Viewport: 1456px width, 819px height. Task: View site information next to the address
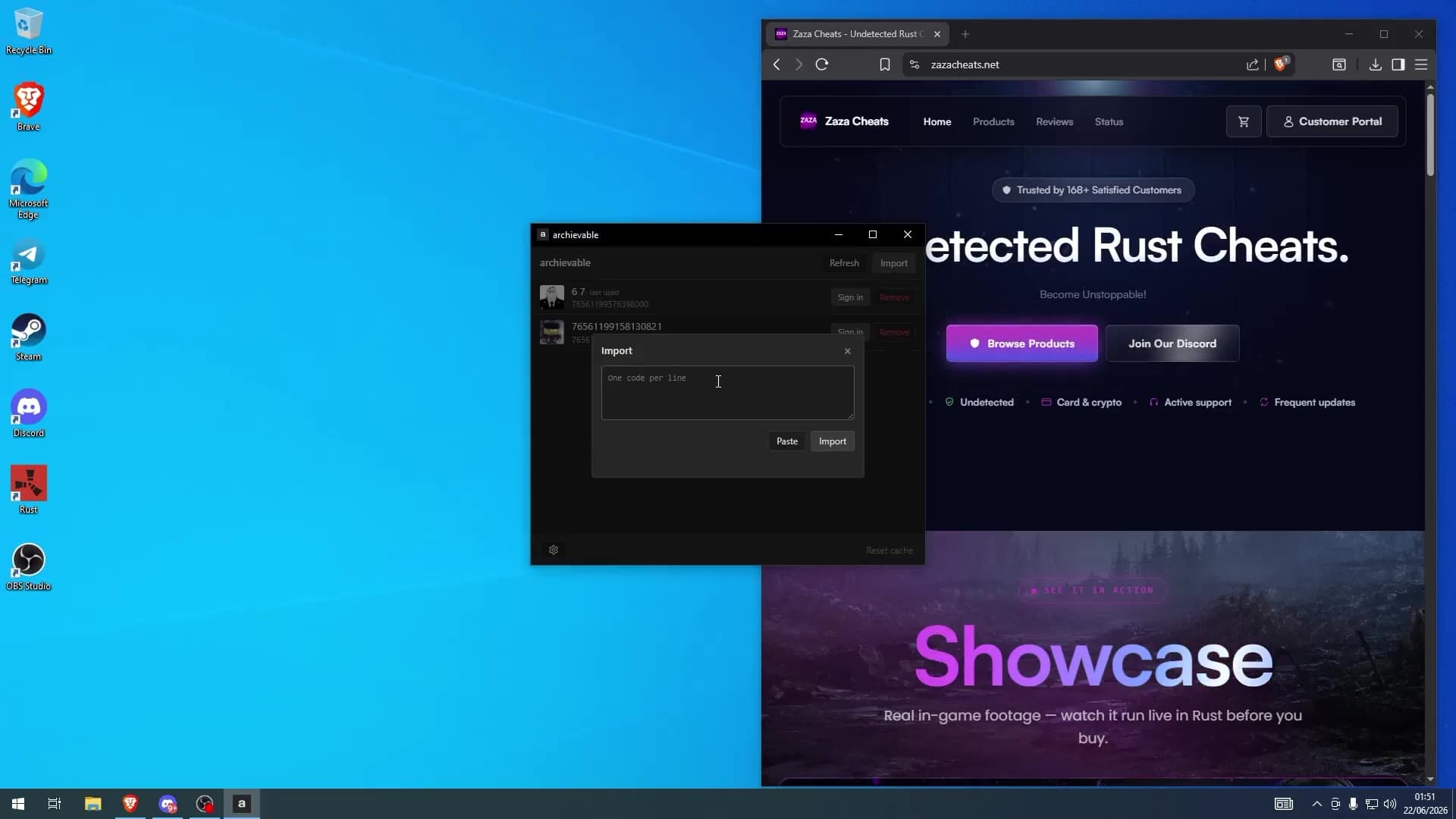coord(915,64)
